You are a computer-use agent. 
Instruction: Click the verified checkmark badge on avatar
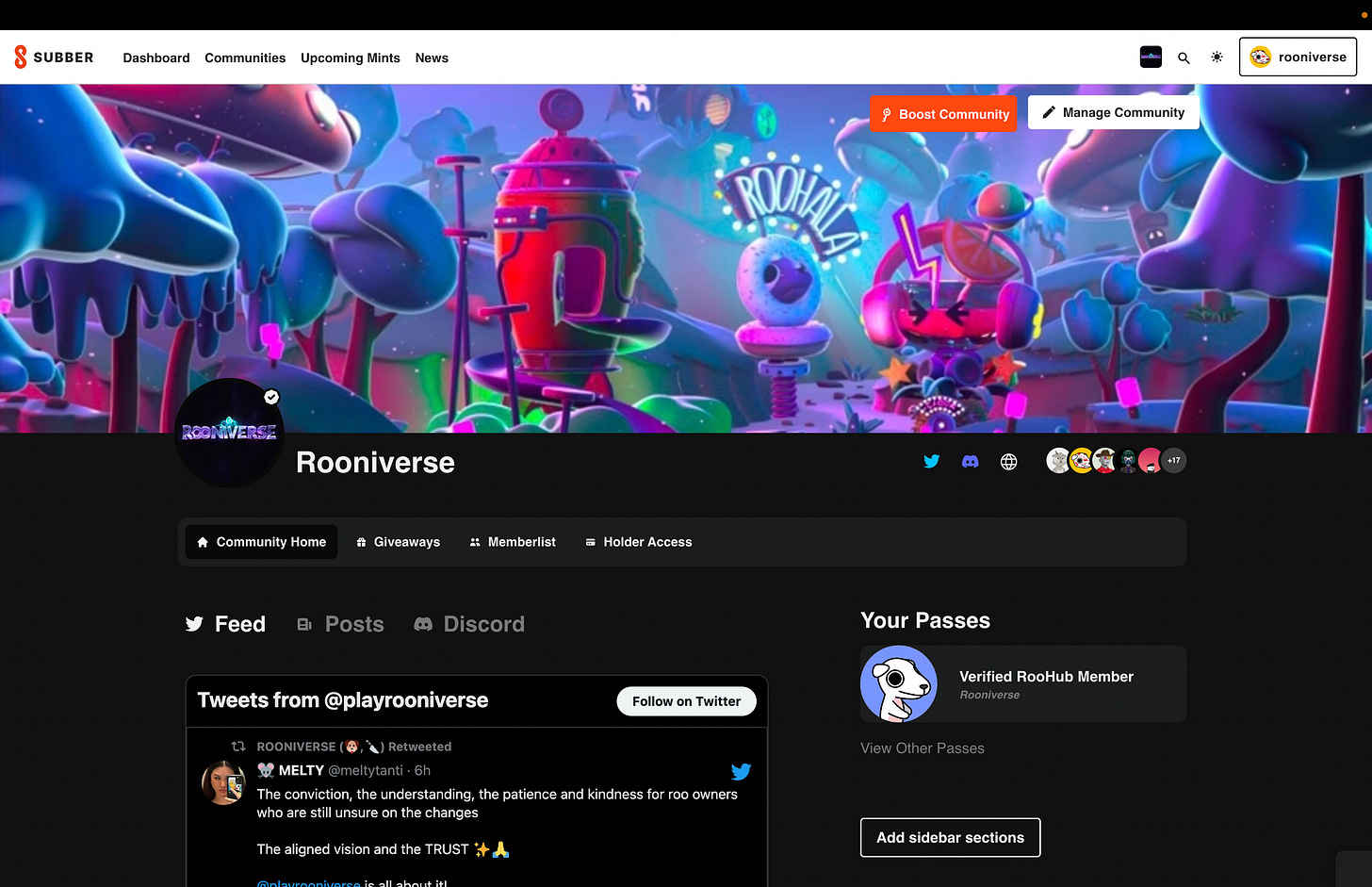coord(271,397)
